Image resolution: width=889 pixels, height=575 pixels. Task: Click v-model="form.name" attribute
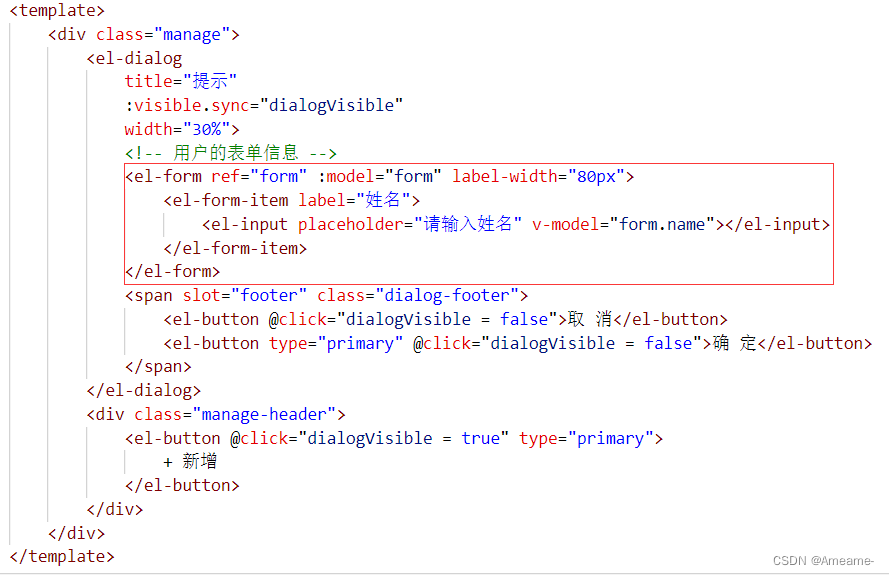(623, 224)
